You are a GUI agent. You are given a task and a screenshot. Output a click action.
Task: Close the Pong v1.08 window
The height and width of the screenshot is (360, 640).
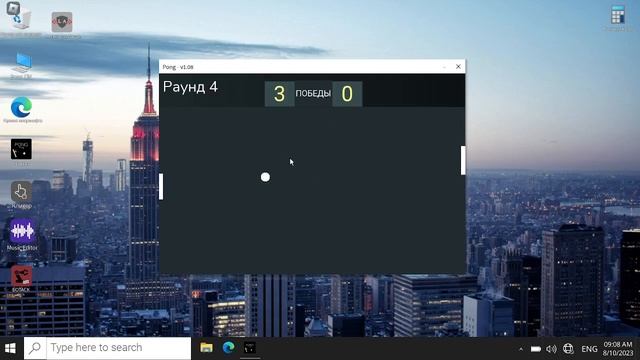[x=458, y=67]
